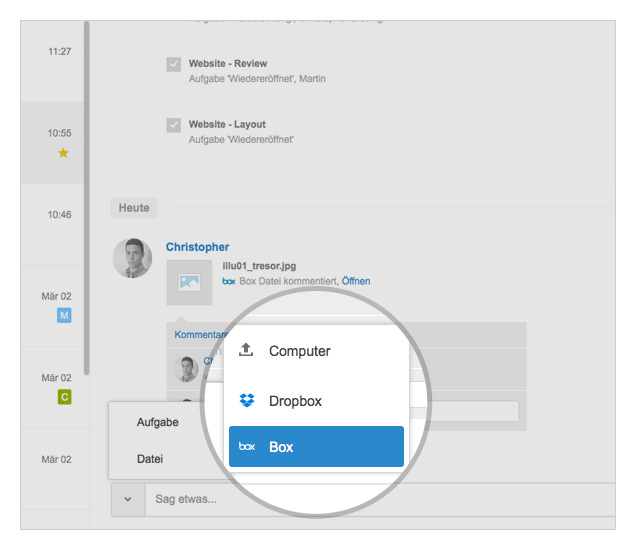Click the Box logo in highlighted option
Image resolution: width=636 pixels, height=550 pixels.
pos(247,447)
